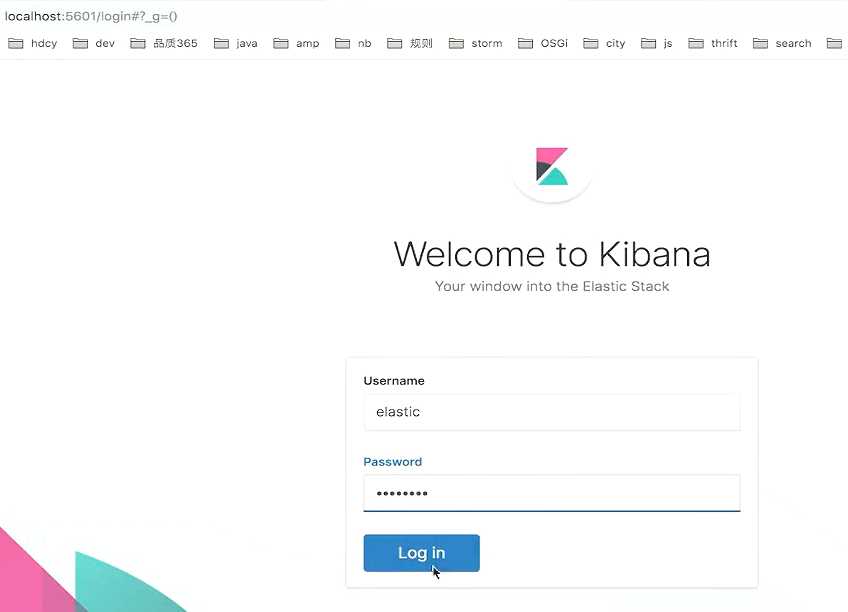
Task: Open the 品质365 bookmark folder
Action: coord(164,43)
